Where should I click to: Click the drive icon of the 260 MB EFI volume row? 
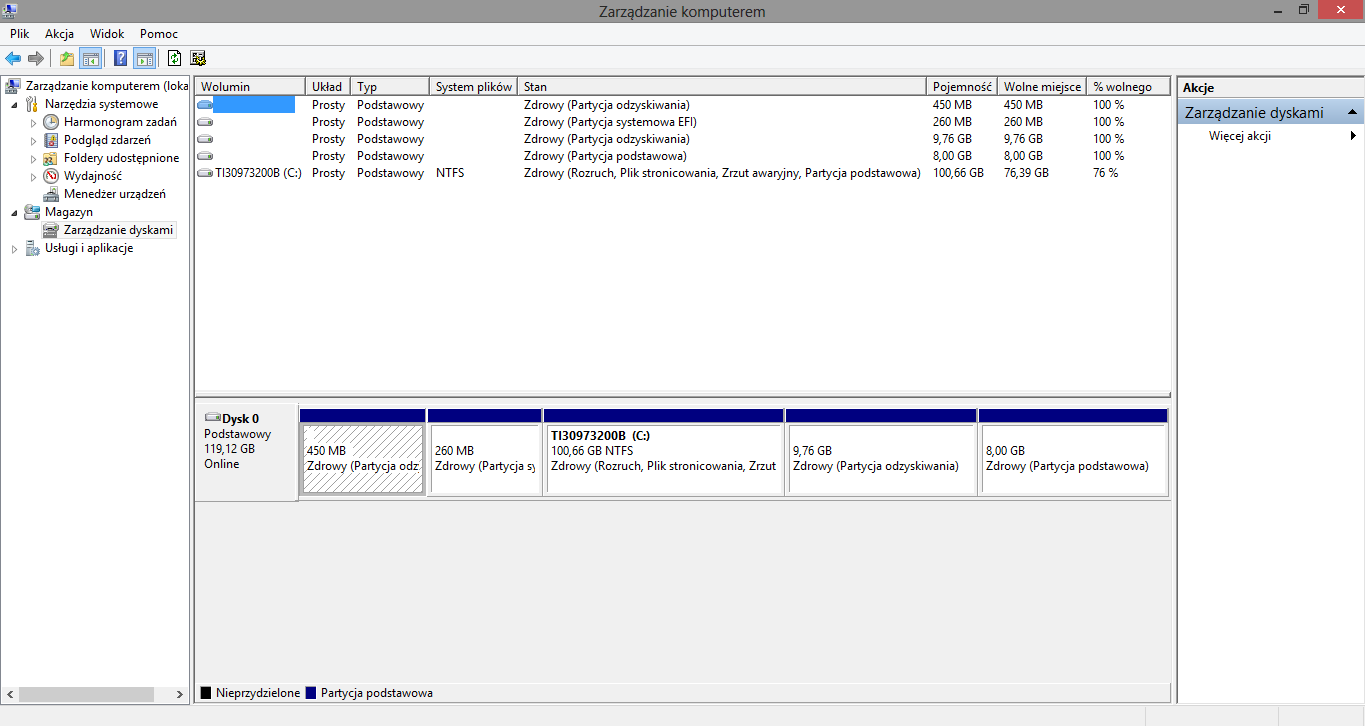205,122
